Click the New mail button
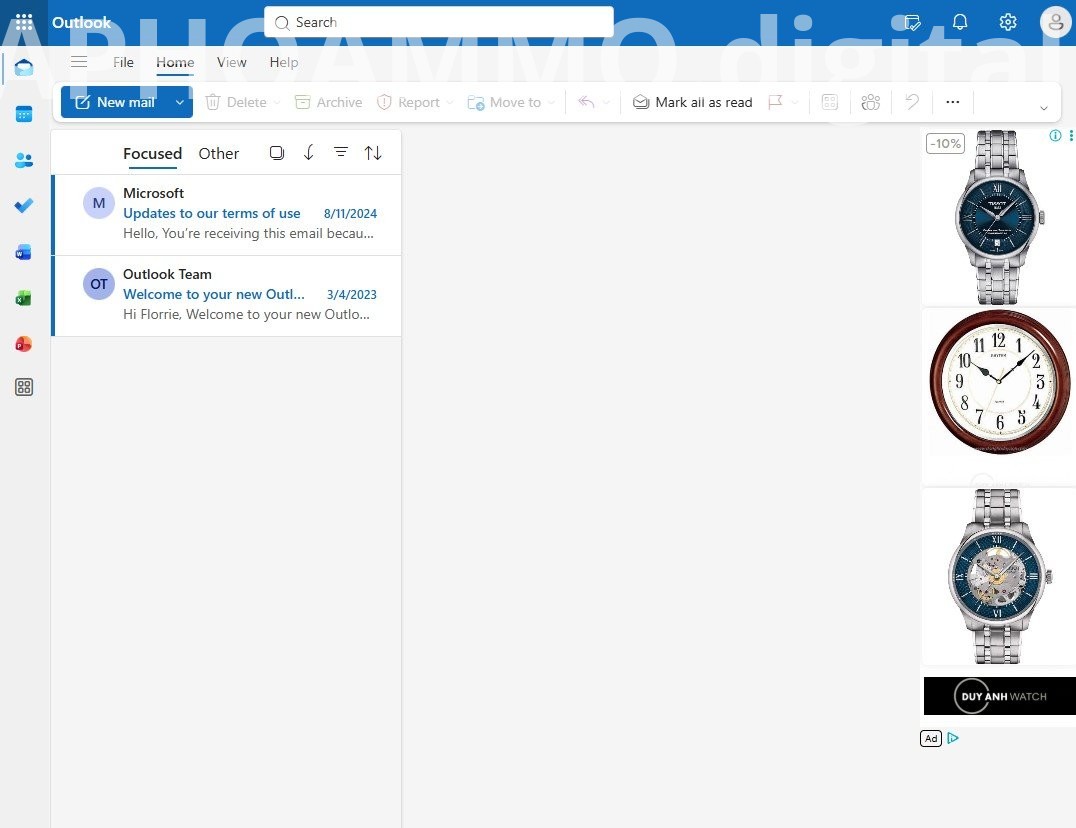The image size is (1076, 828). pos(114,102)
